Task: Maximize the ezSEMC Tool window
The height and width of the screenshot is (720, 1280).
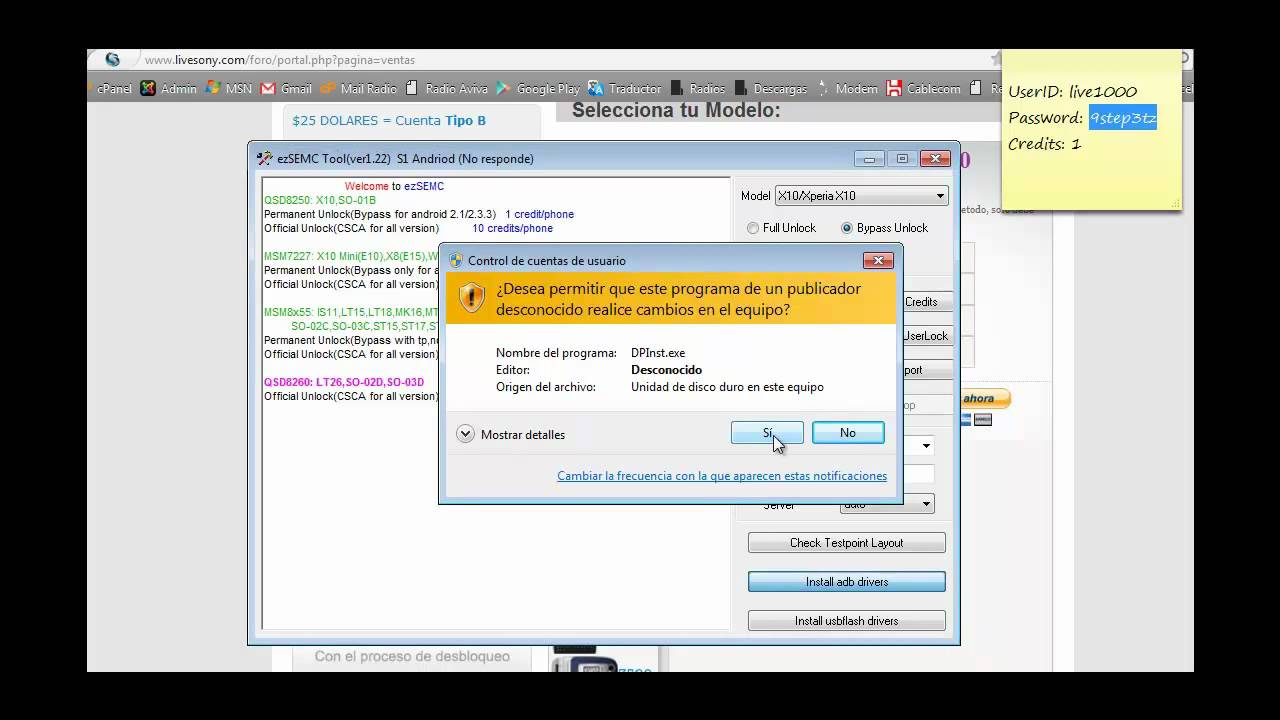Action: [x=902, y=158]
